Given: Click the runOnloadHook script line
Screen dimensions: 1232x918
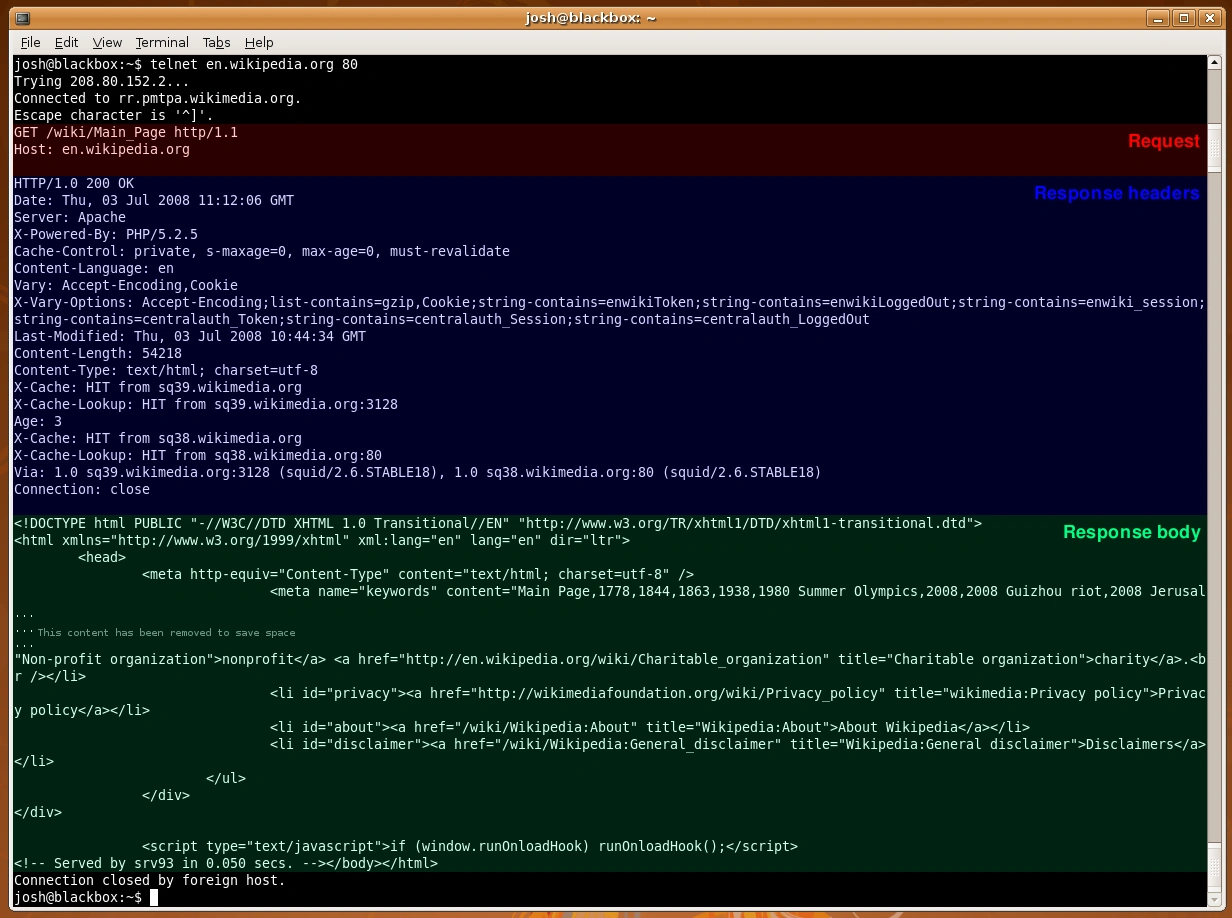Looking at the screenshot, I should coord(470,846).
